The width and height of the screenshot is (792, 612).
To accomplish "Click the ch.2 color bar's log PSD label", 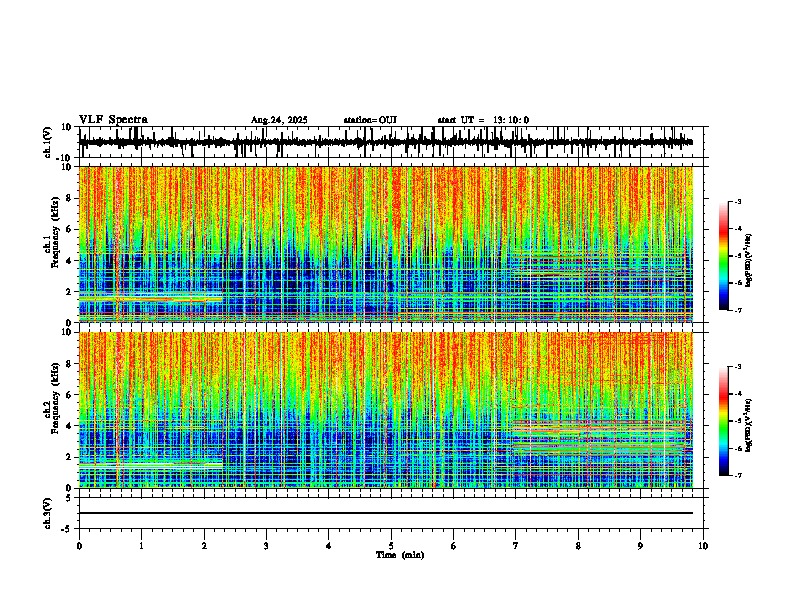I will 749,425.
